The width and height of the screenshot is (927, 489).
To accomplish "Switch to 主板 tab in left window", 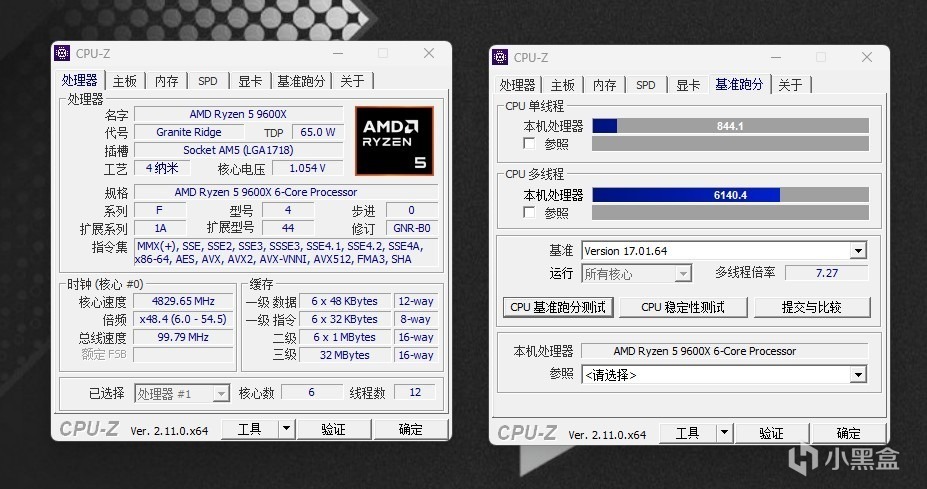I will [125, 81].
